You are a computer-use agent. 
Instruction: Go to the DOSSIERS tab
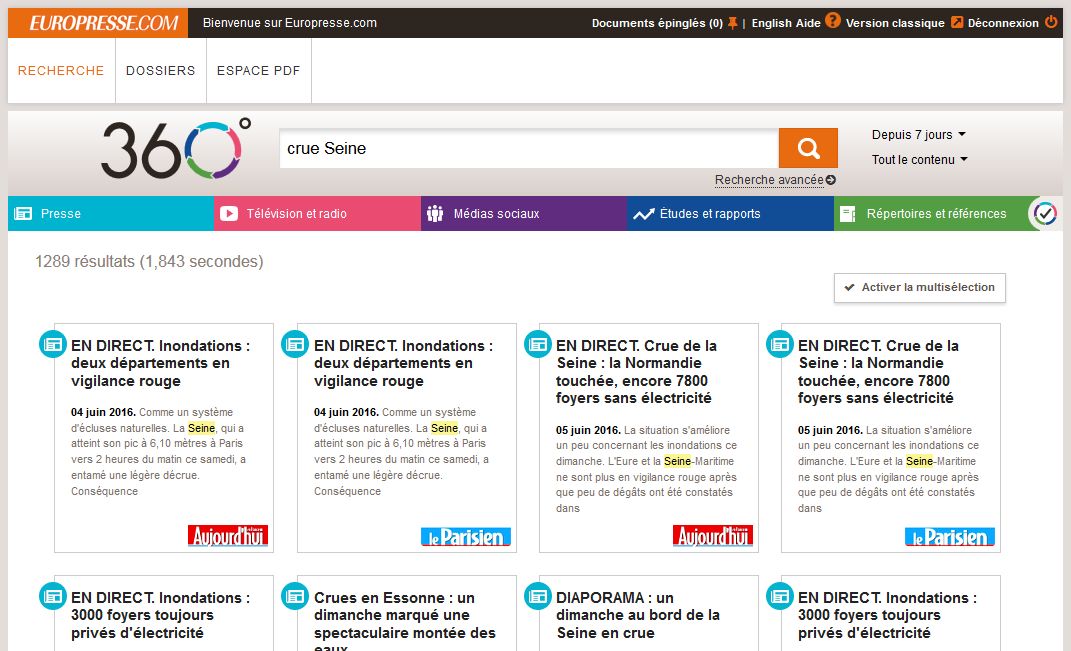[161, 70]
